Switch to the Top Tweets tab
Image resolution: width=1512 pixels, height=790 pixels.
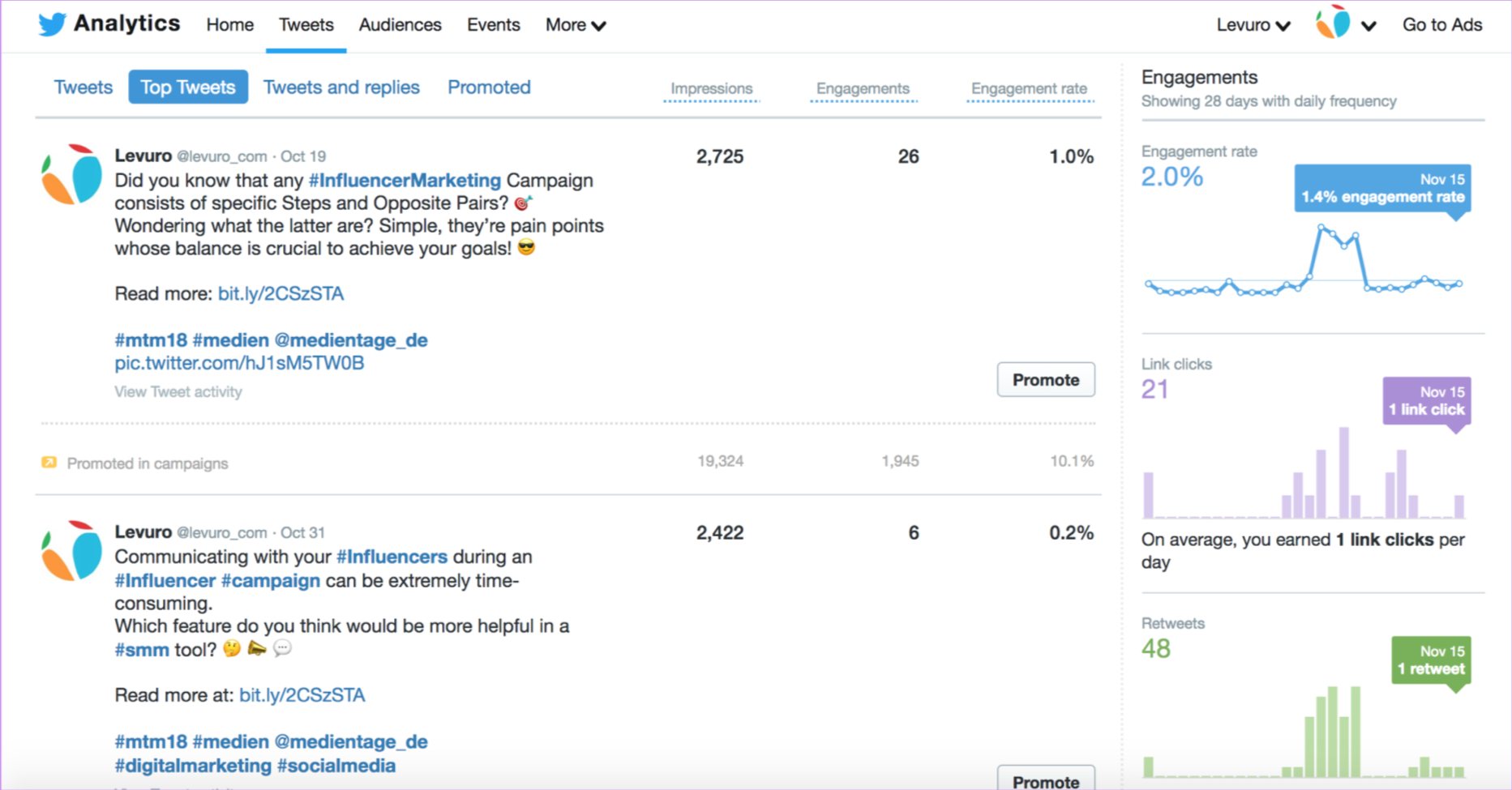click(187, 88)
